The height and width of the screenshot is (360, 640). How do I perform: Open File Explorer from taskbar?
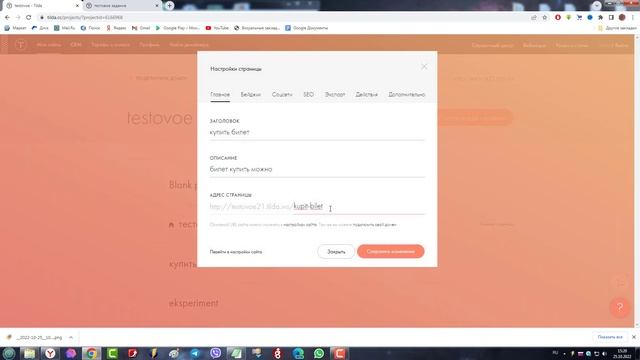point(29,353)
